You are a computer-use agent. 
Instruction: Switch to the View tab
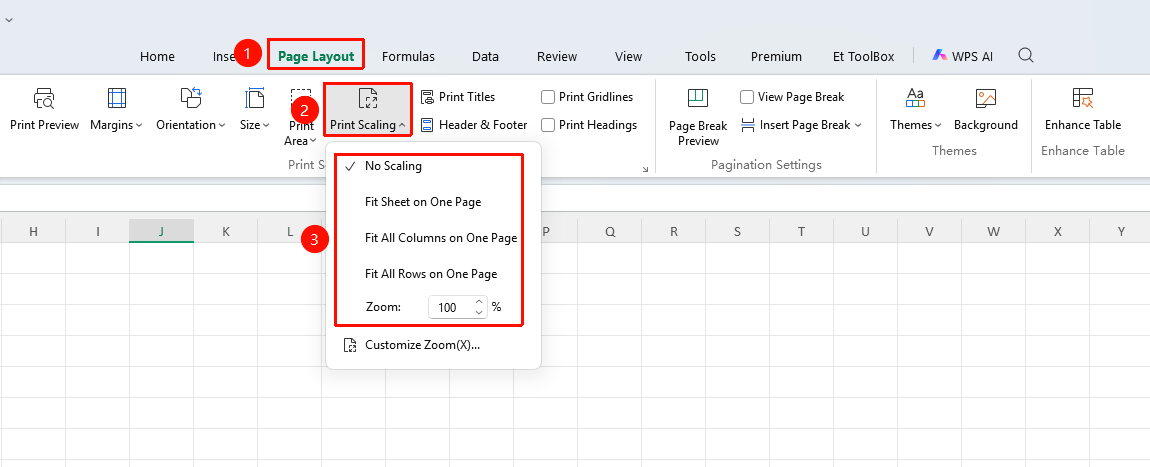coord(629,56)
